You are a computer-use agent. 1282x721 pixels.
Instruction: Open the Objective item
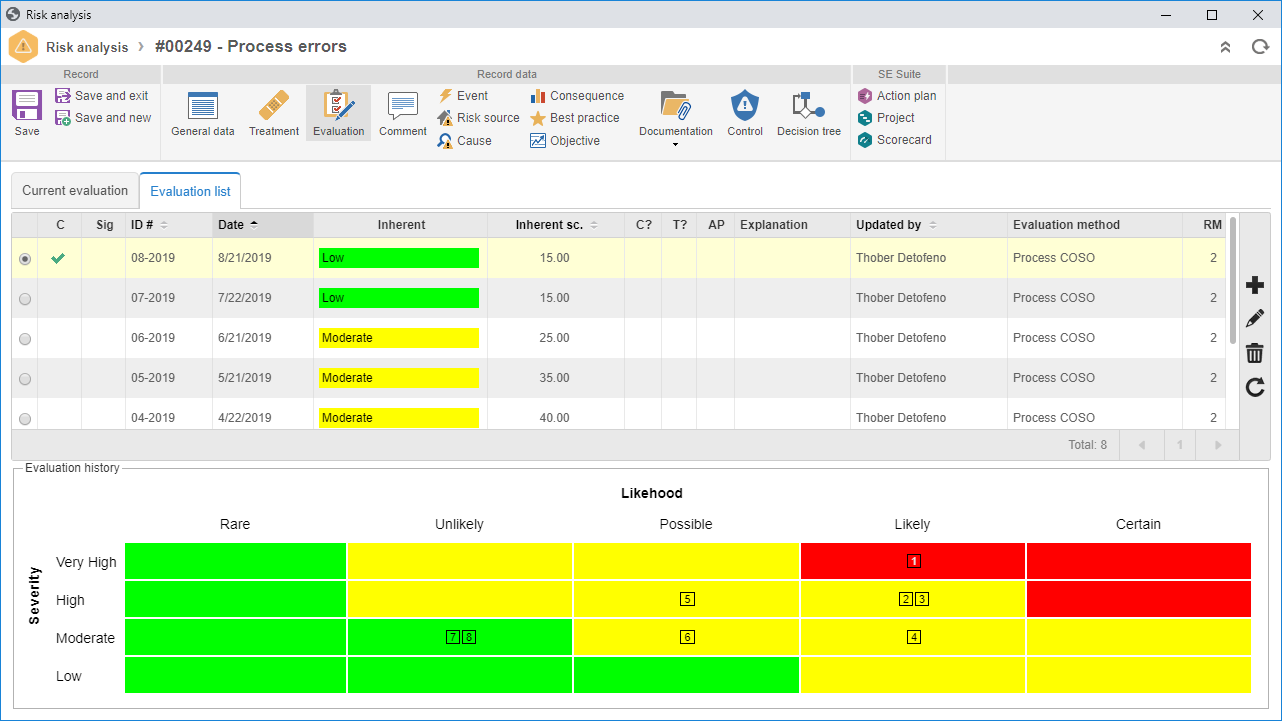pos(565,141)
